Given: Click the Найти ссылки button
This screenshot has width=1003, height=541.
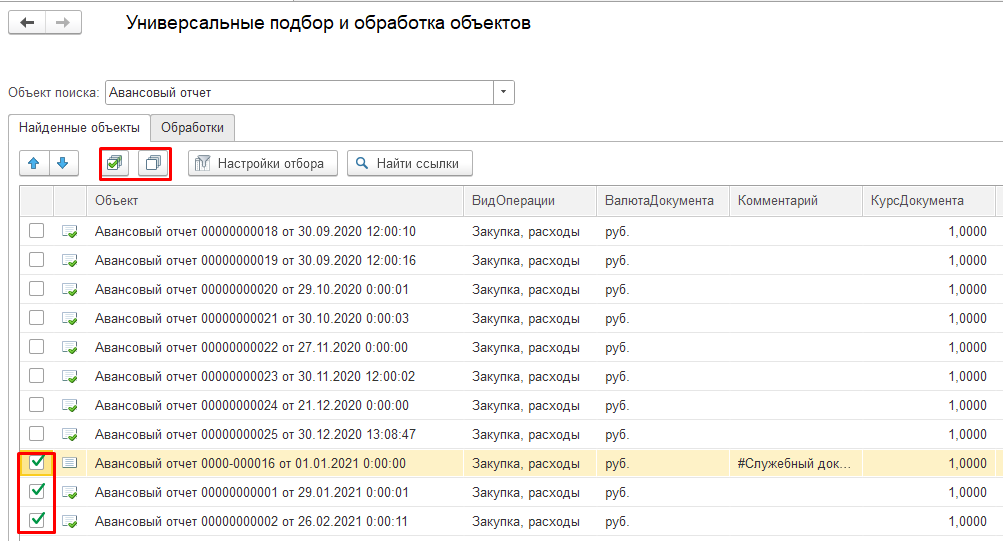Looking at the screenshot, I should point(410,163).
